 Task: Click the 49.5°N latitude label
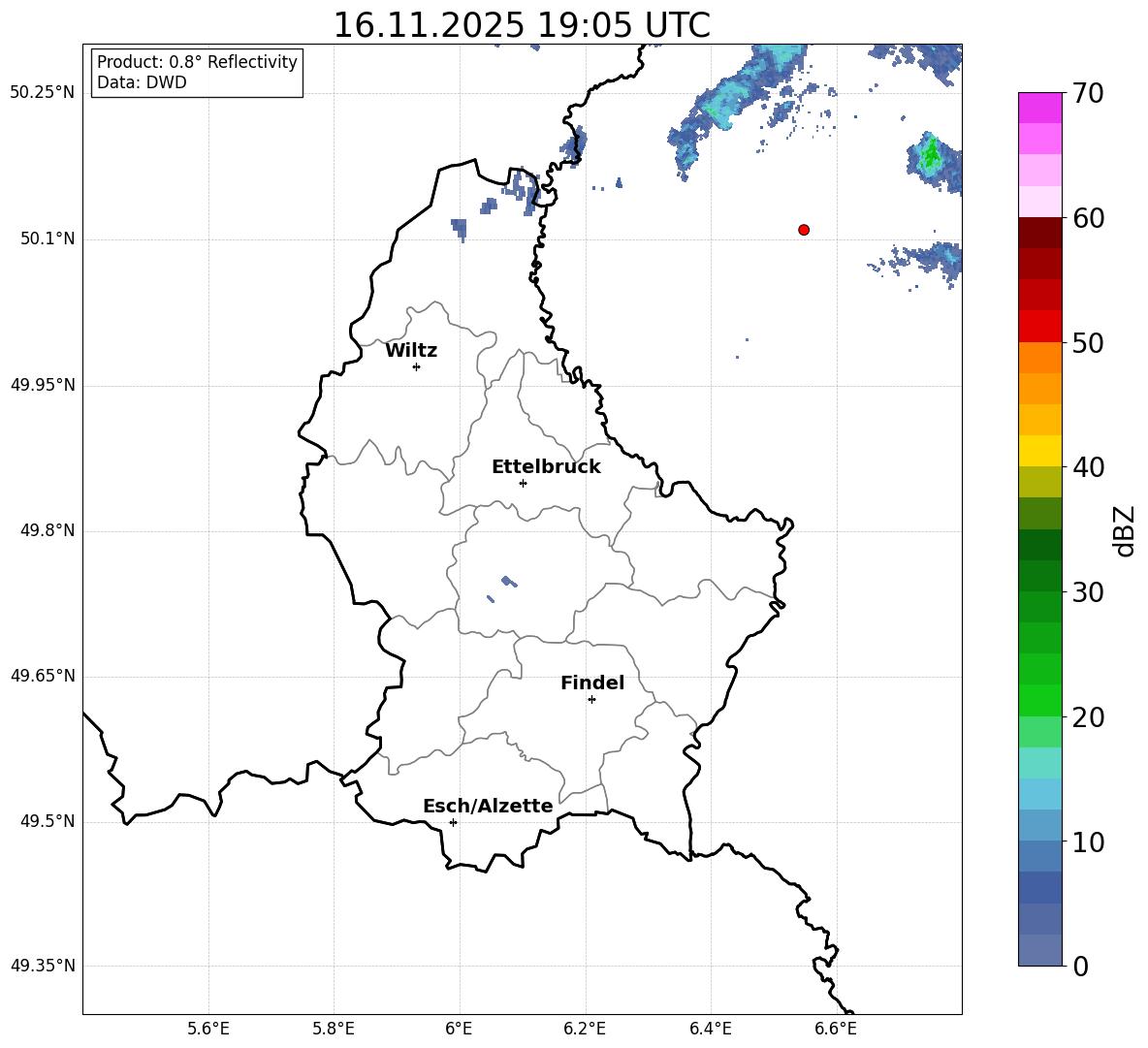[x=48, y=821]
